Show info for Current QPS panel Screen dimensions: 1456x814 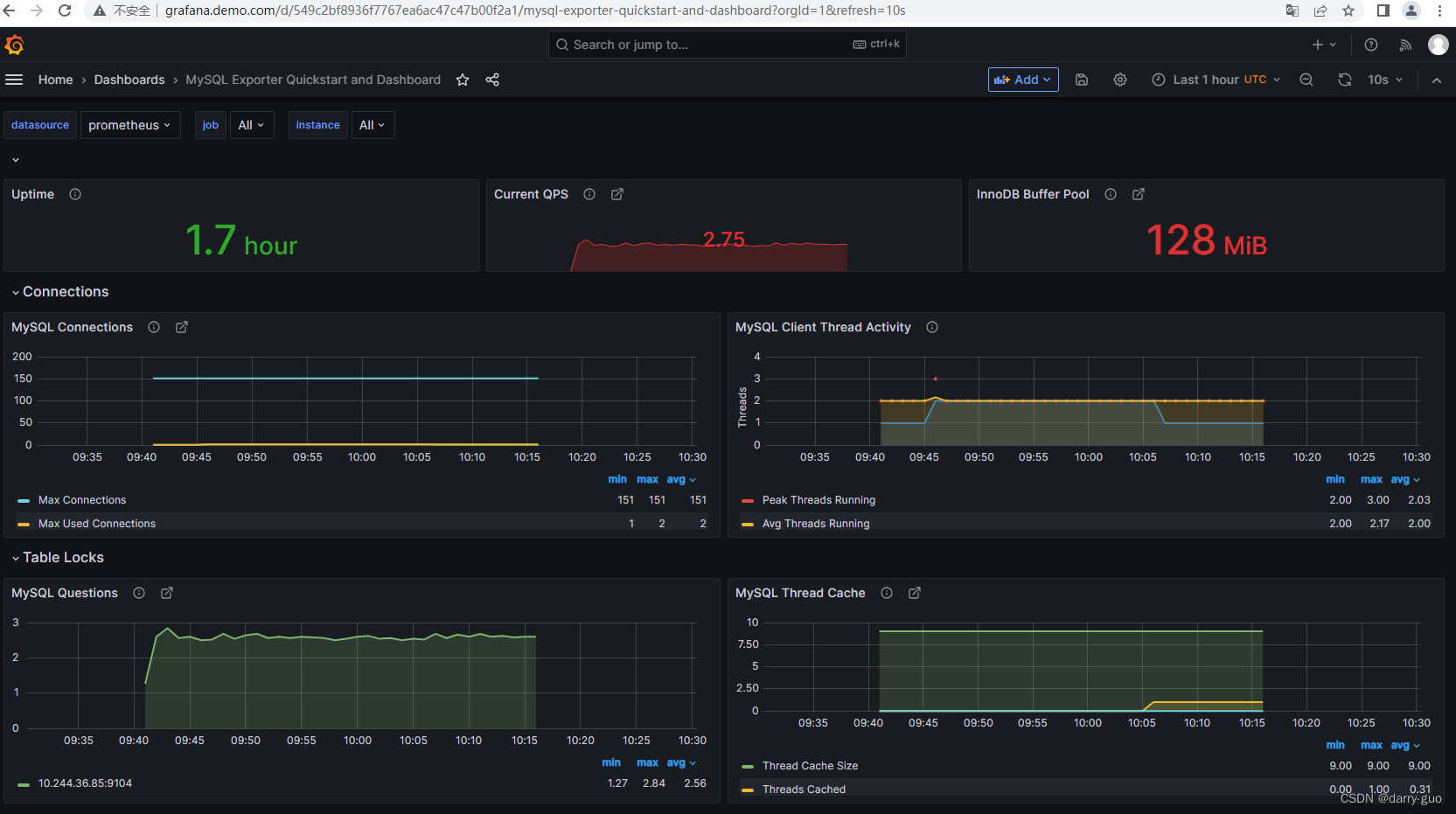[589, 194]
